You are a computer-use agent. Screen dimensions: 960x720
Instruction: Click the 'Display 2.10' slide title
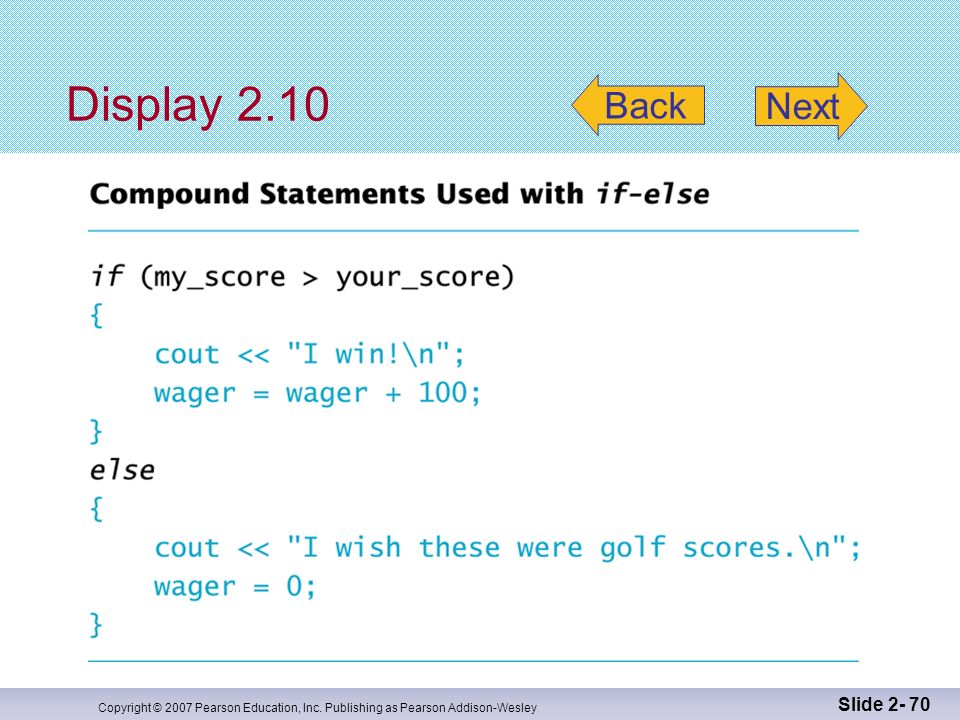click(198, 105)
